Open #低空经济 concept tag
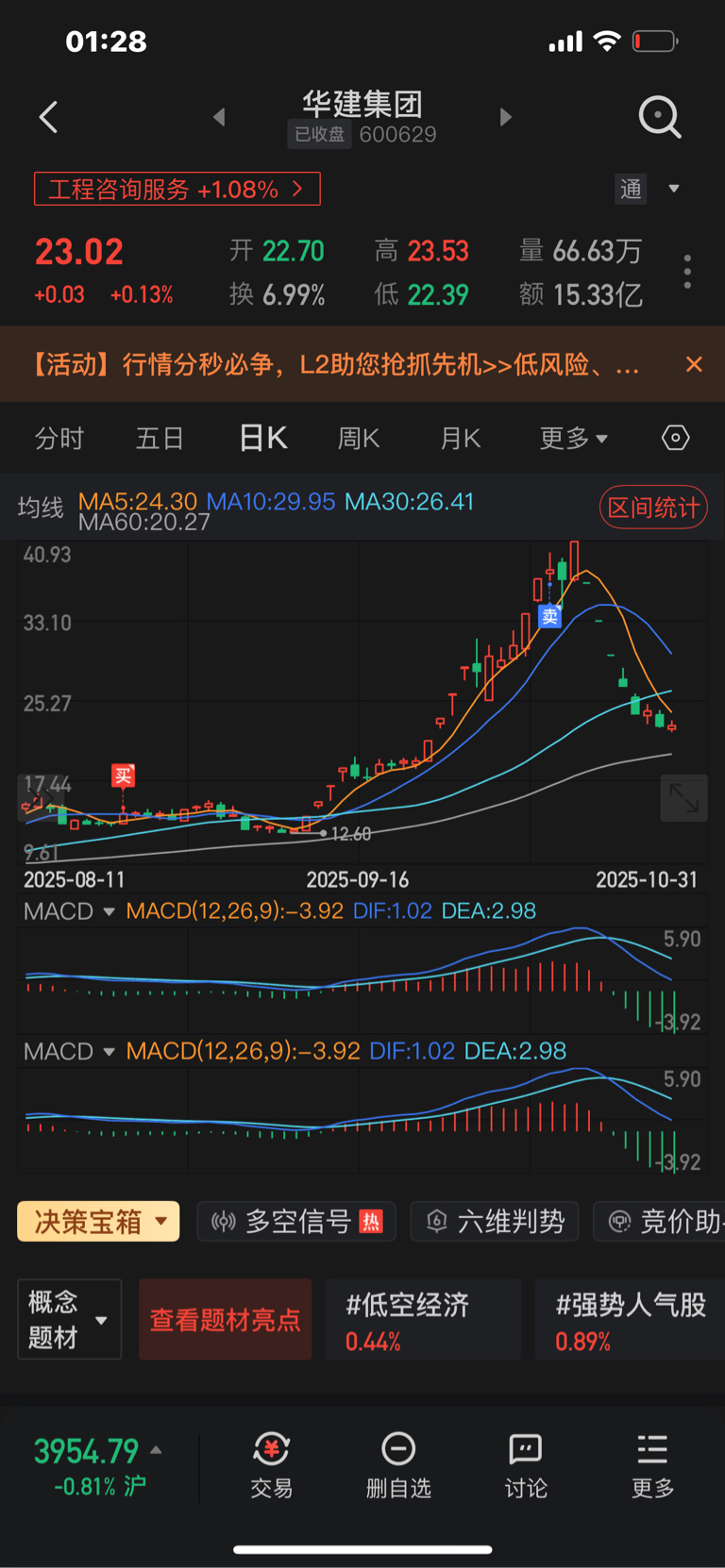This screenshot has height=1568, width=725. [423, 1319]
